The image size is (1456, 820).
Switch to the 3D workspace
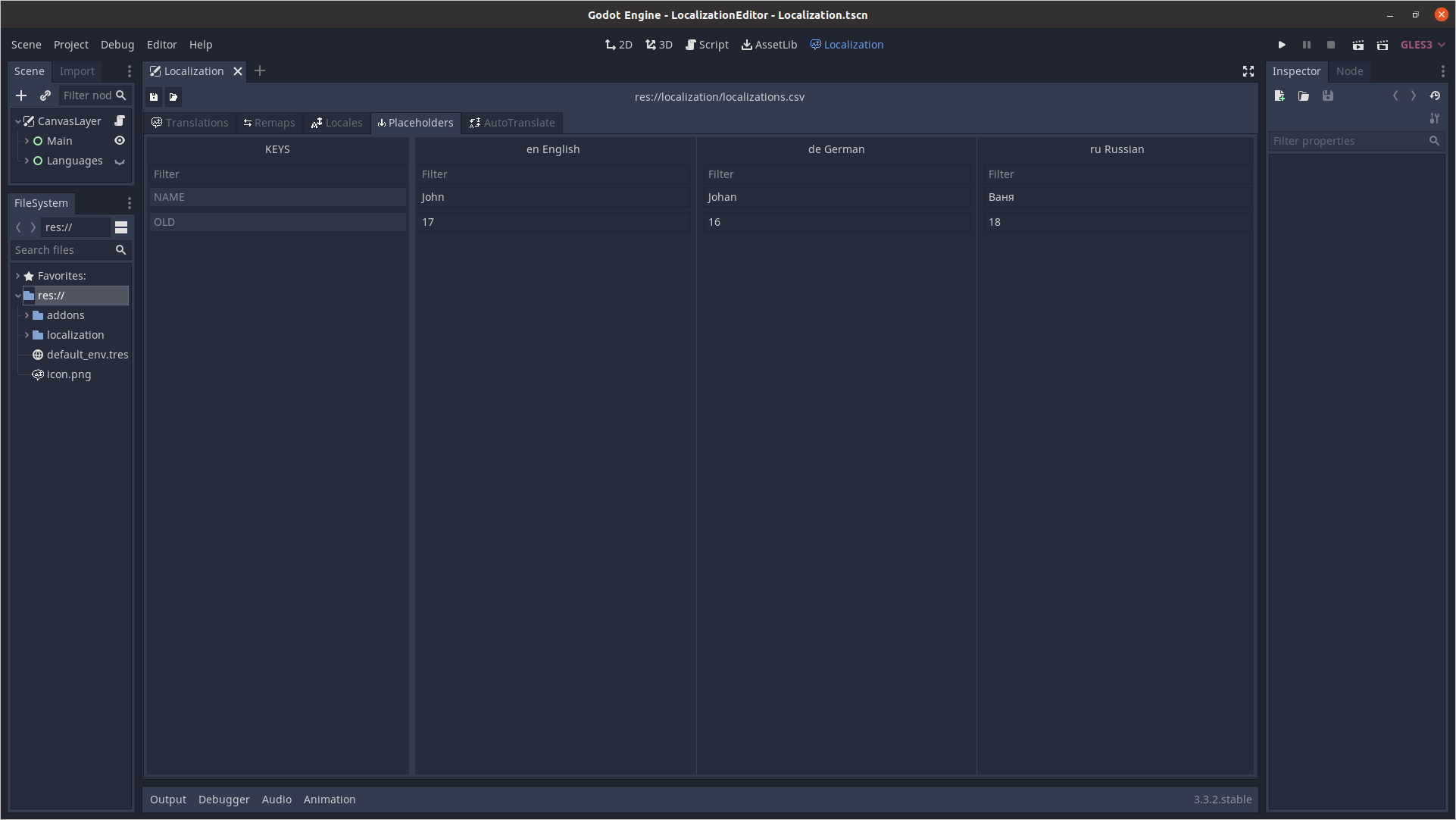pyautogui.click(x=659, y=45)
